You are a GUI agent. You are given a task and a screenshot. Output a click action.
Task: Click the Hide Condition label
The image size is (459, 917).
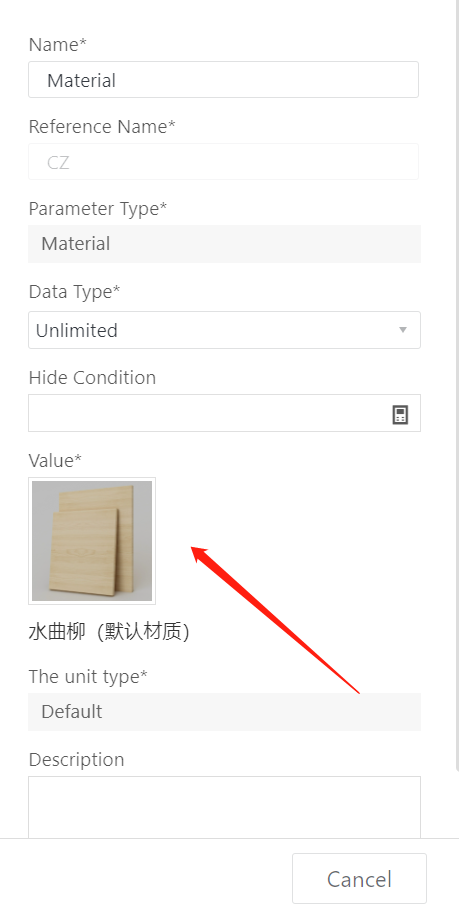click(x=92, y=377)
